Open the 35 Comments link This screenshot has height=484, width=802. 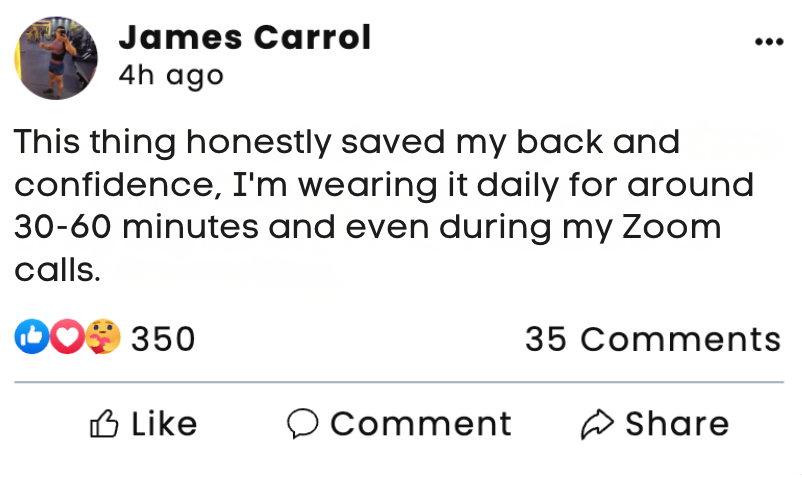(x=652, y=339)
